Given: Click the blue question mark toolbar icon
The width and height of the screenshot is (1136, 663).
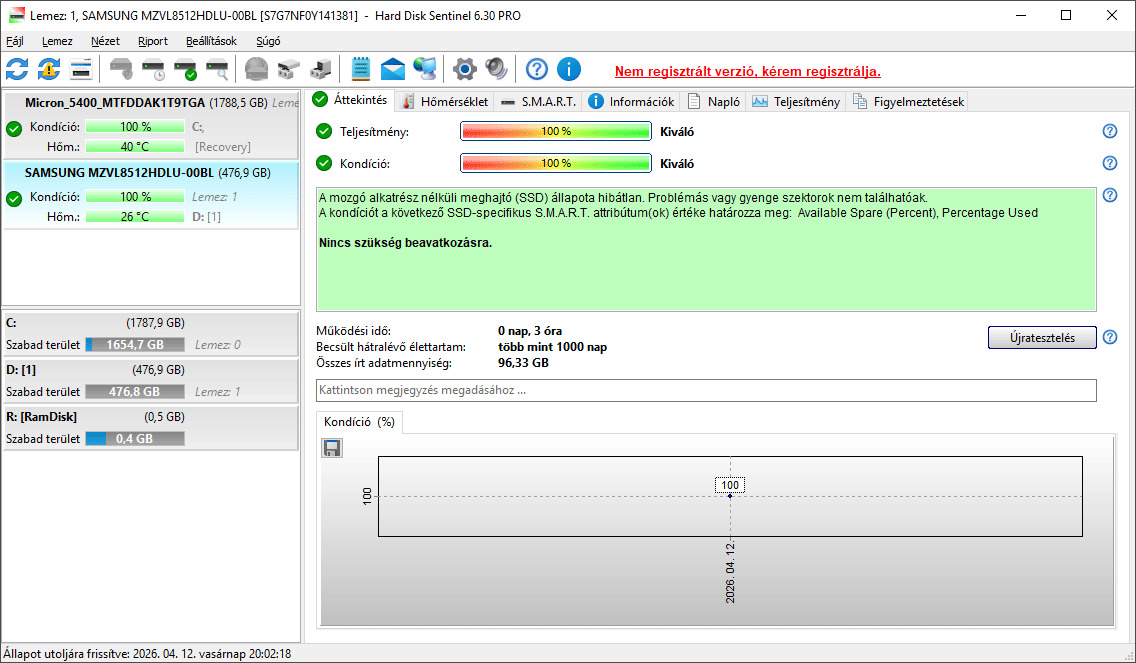Looking at the screenshot, I should pyautogui.click(x=537, y=70).
